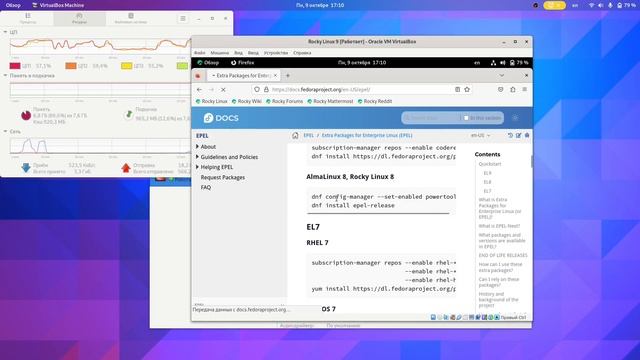640x360 pixels.
Task: Expand Helping EPEL in sidebar
Action: [x=198, y=167]
